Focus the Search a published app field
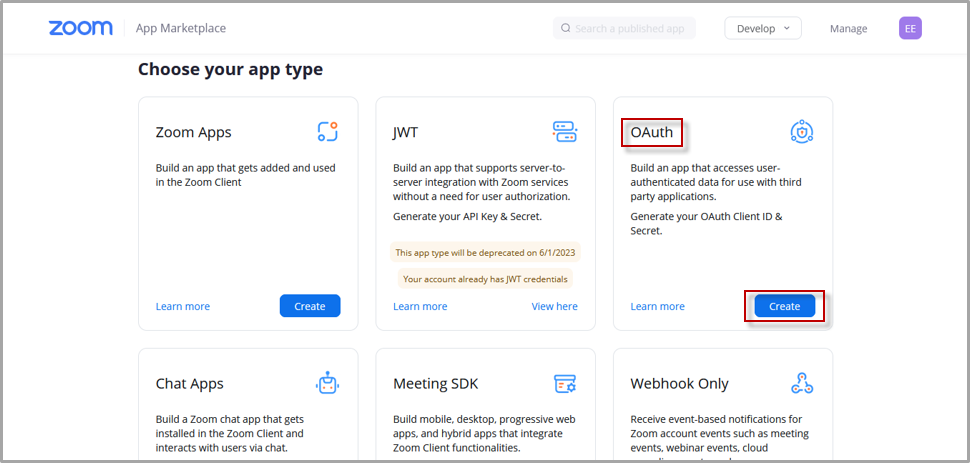This screenshot has width=970, height=463. coord(624,28)
